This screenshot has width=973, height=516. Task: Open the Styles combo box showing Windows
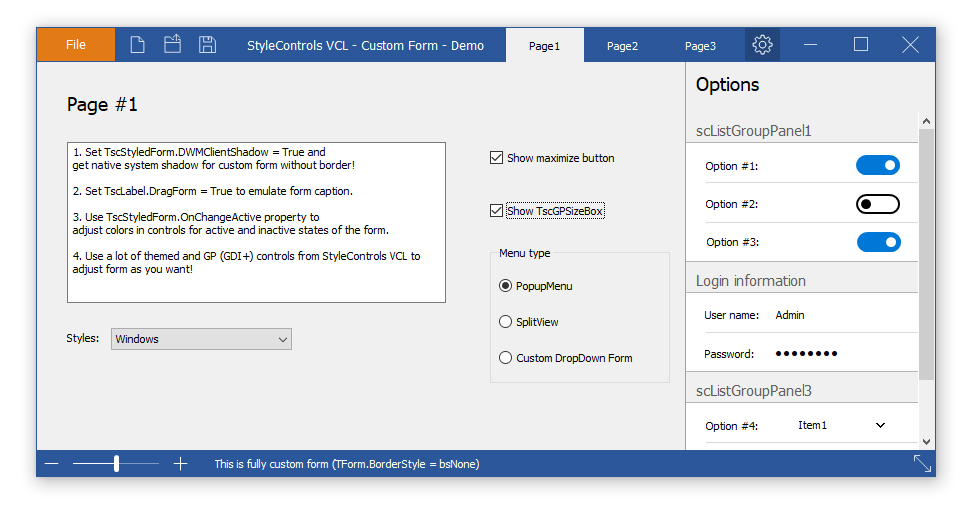click(201, 339)
